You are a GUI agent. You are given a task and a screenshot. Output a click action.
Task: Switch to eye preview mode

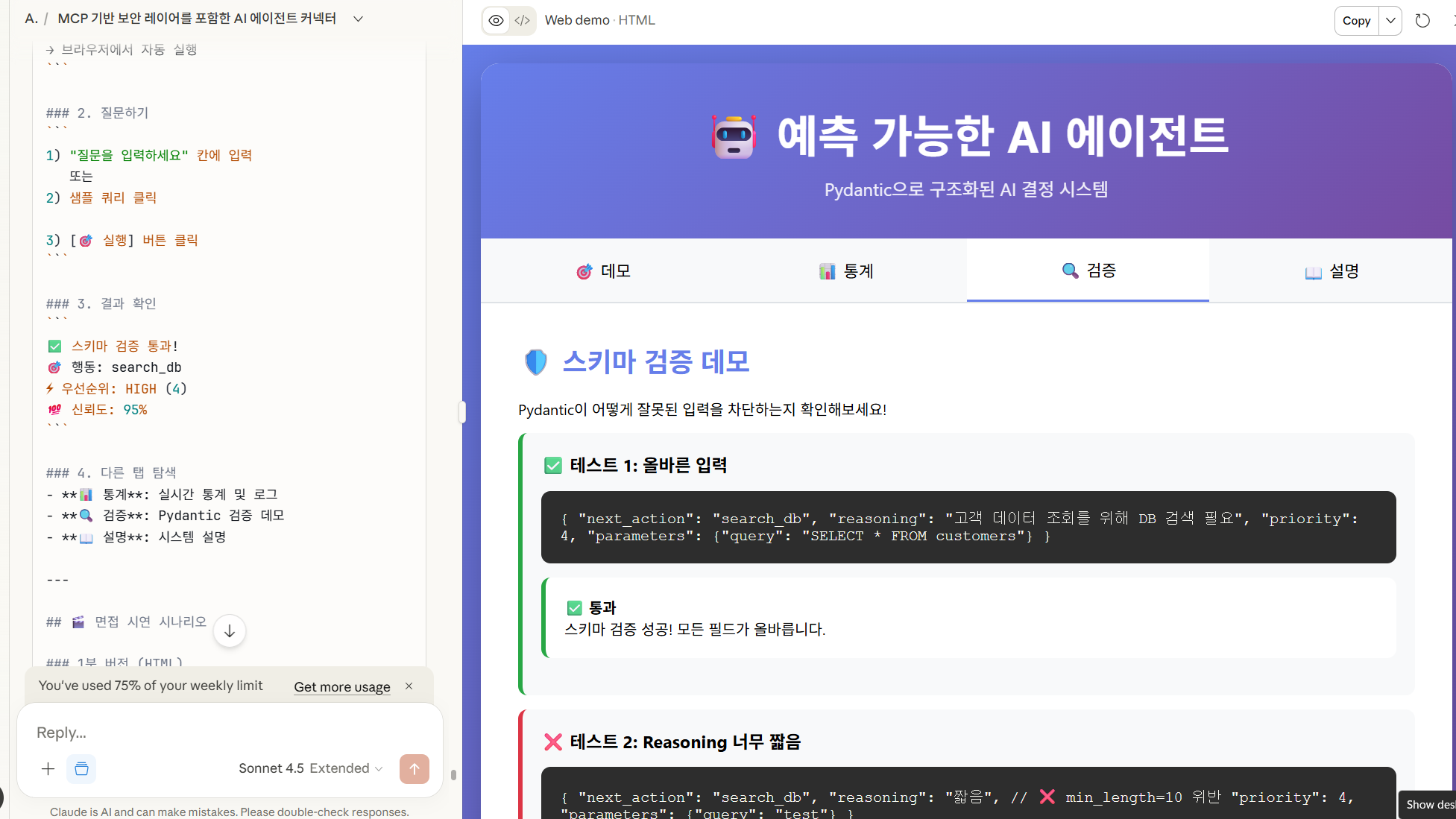(496, 21)
